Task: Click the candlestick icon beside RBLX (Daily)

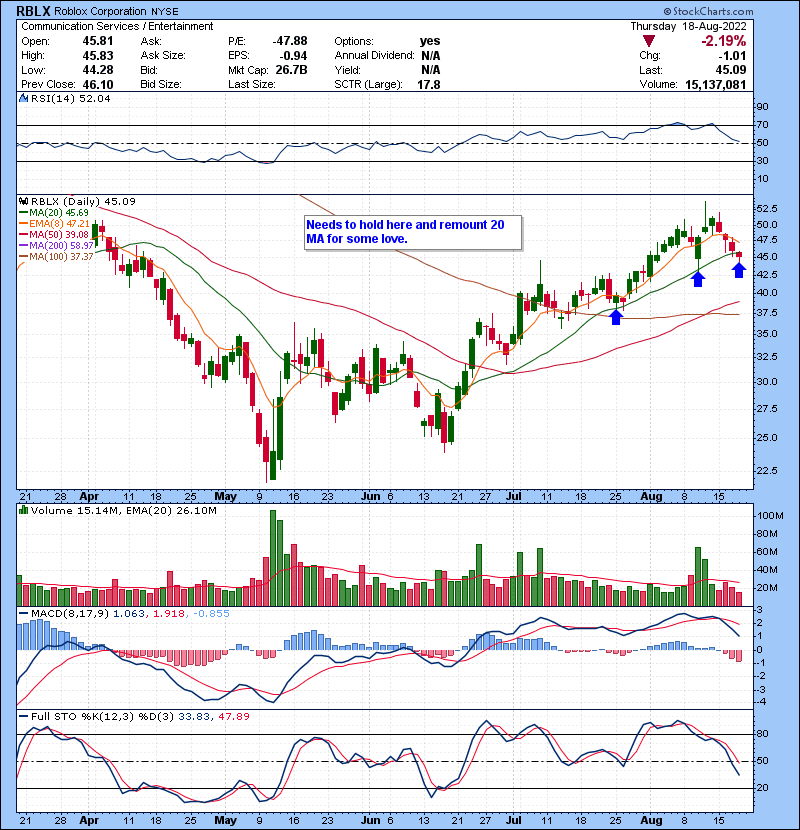Action: click(x=25, y=201)
